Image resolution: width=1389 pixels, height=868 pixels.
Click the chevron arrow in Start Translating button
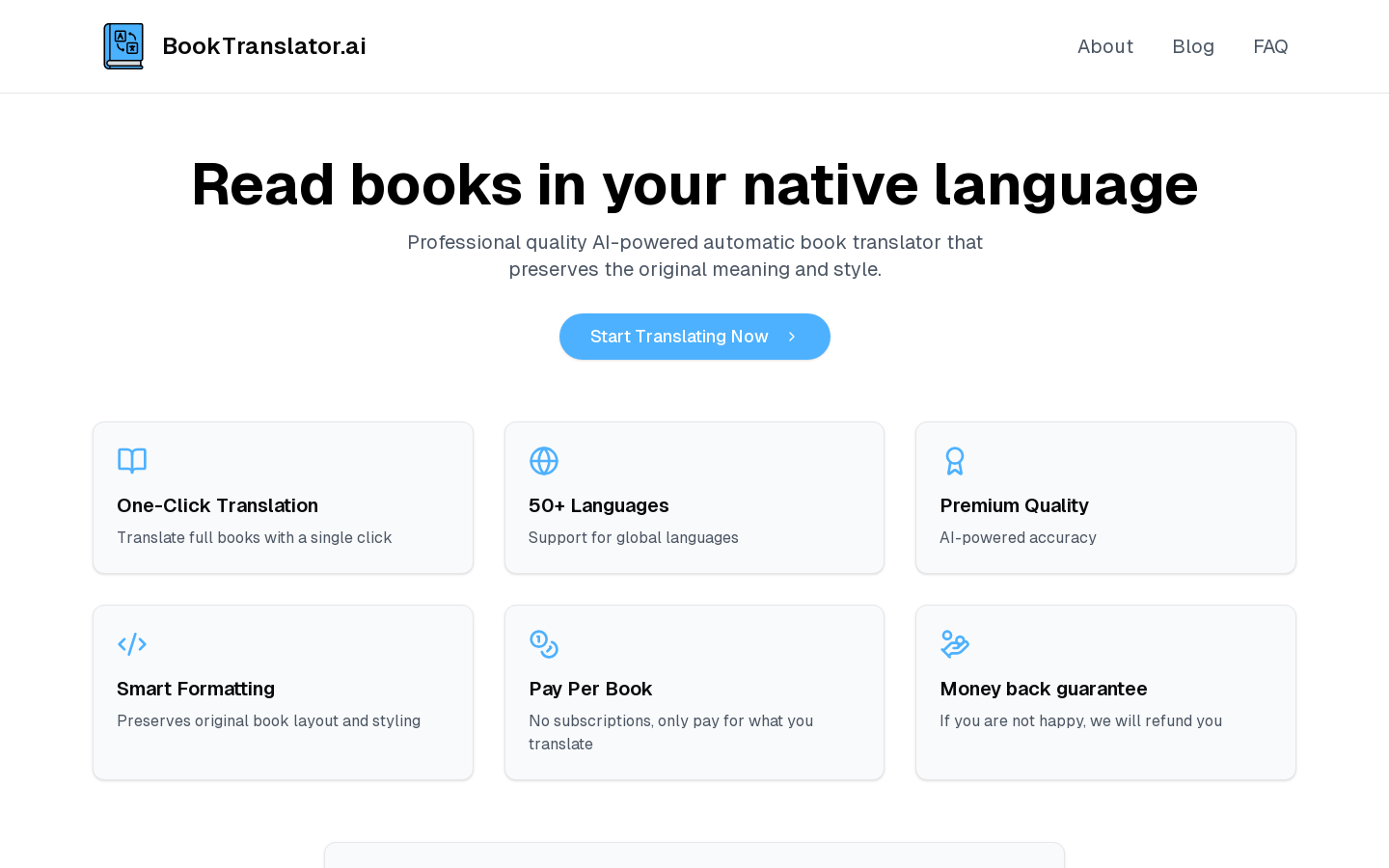(x=792, y=337)
